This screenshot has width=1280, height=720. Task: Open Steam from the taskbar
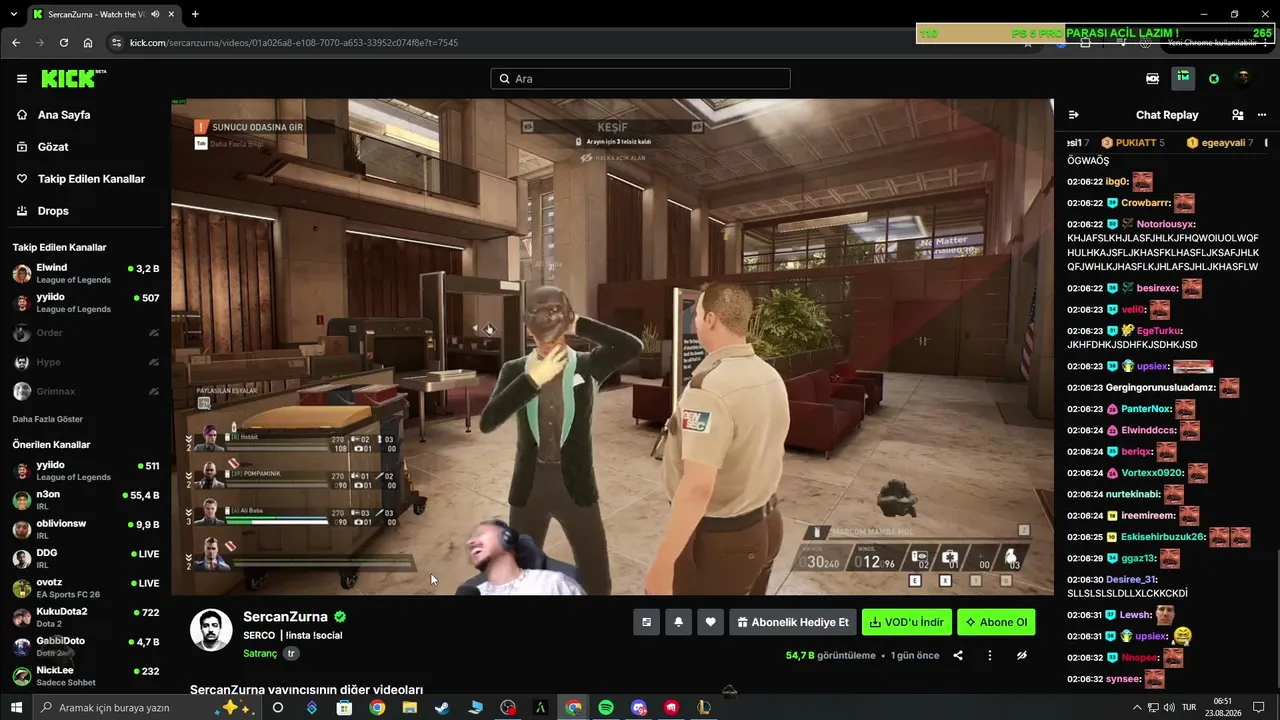[442, 708]
